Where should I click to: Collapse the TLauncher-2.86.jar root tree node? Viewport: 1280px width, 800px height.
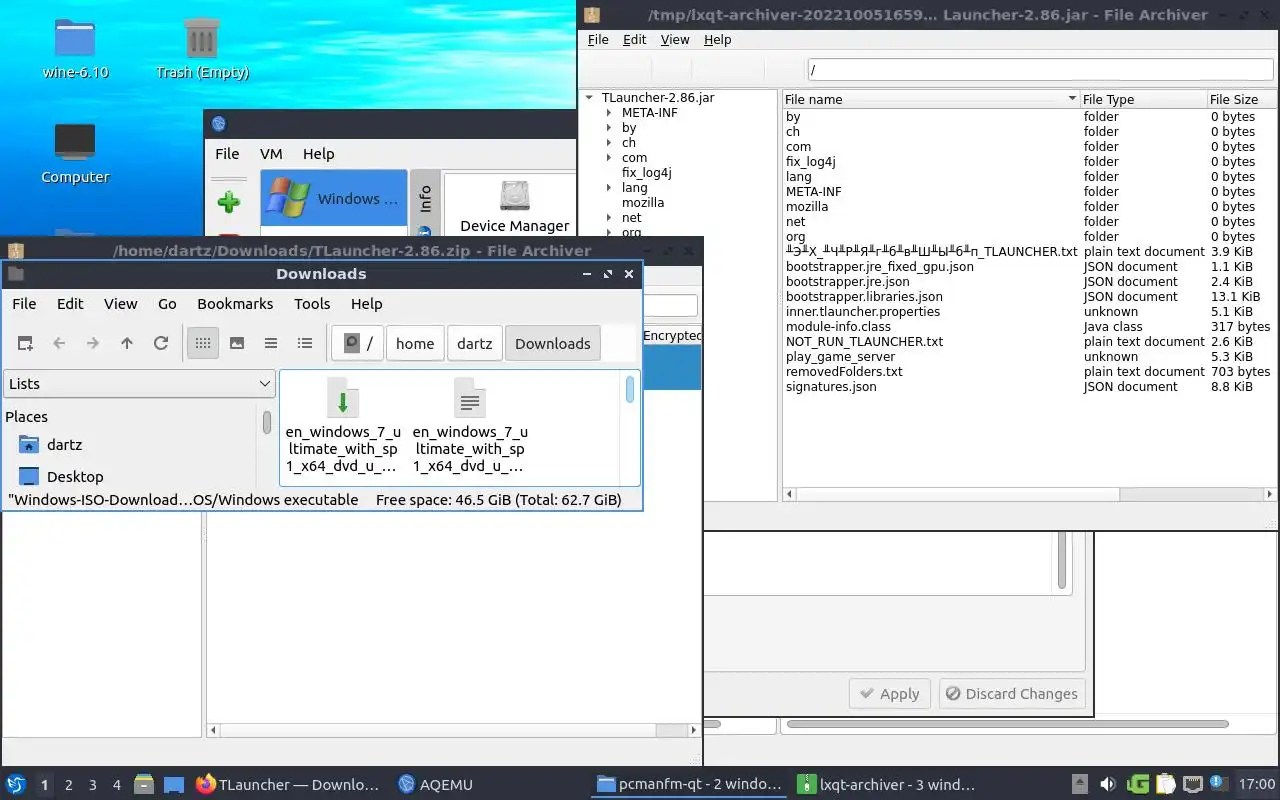pyautogui.click(x=590, y=98)
